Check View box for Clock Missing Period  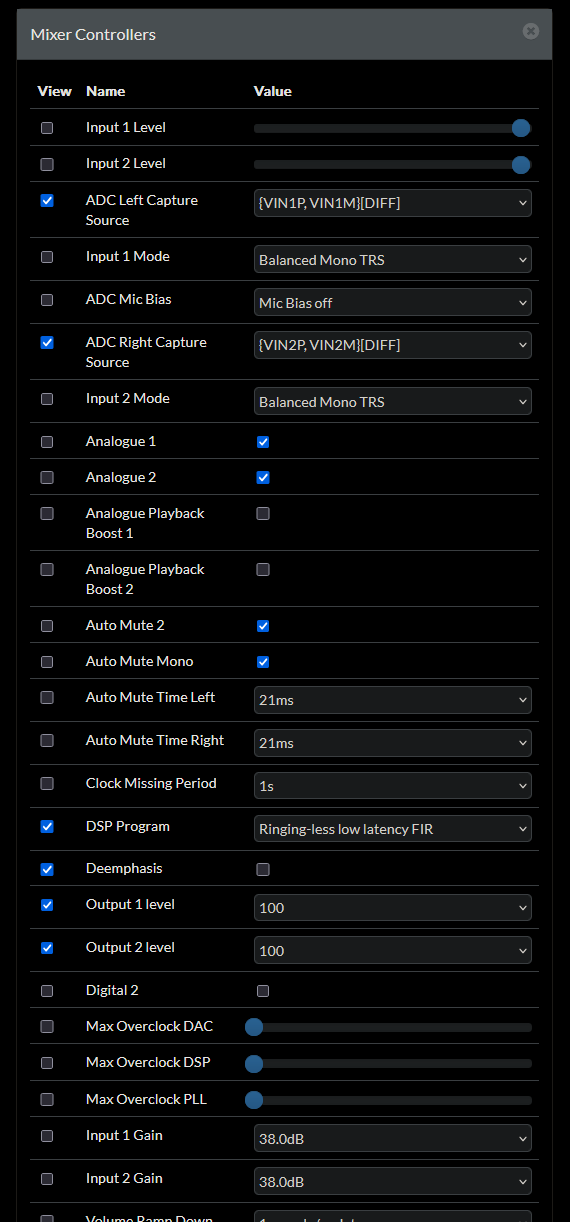click(47, 784)
